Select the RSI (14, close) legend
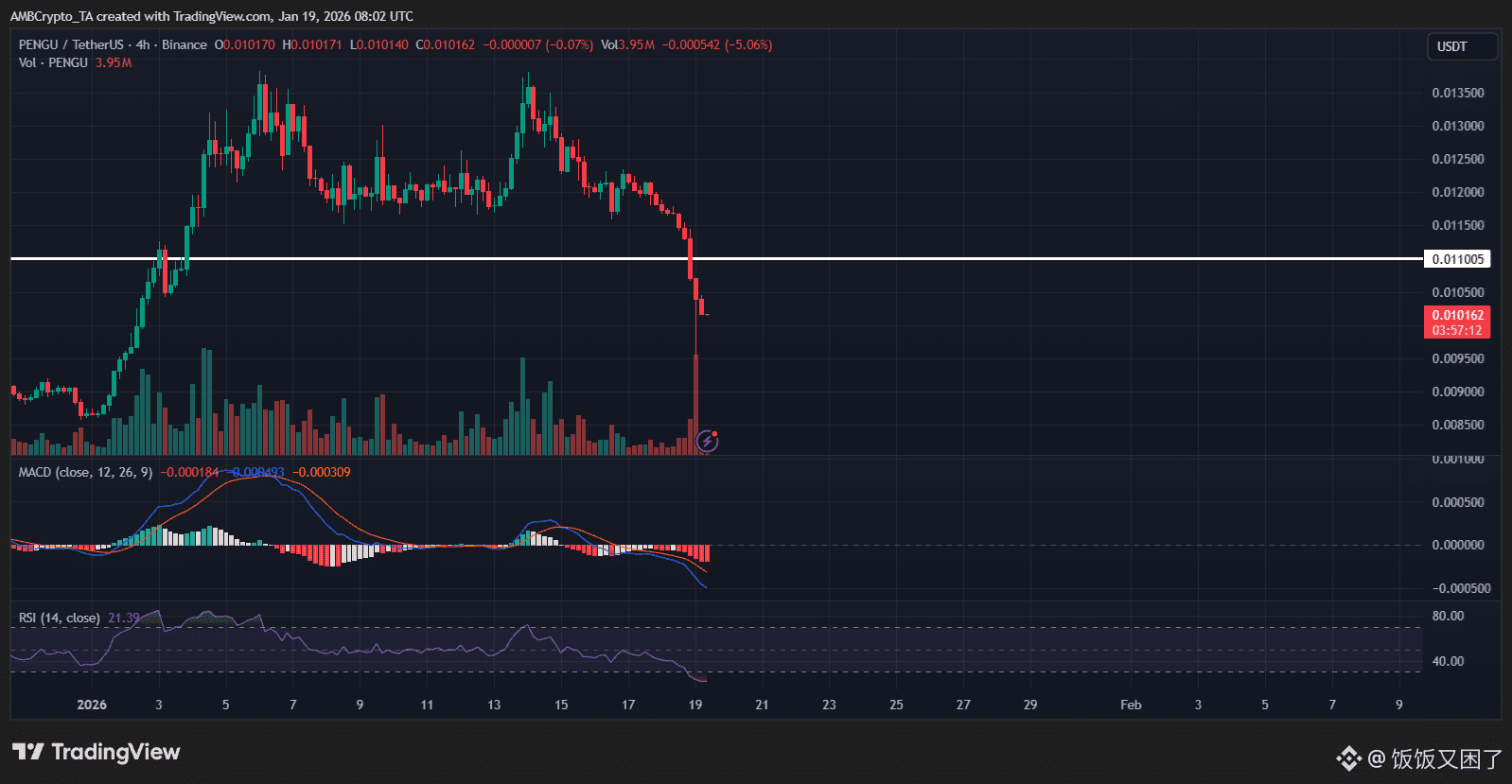The image size is (1512, 784). [59, 618]
